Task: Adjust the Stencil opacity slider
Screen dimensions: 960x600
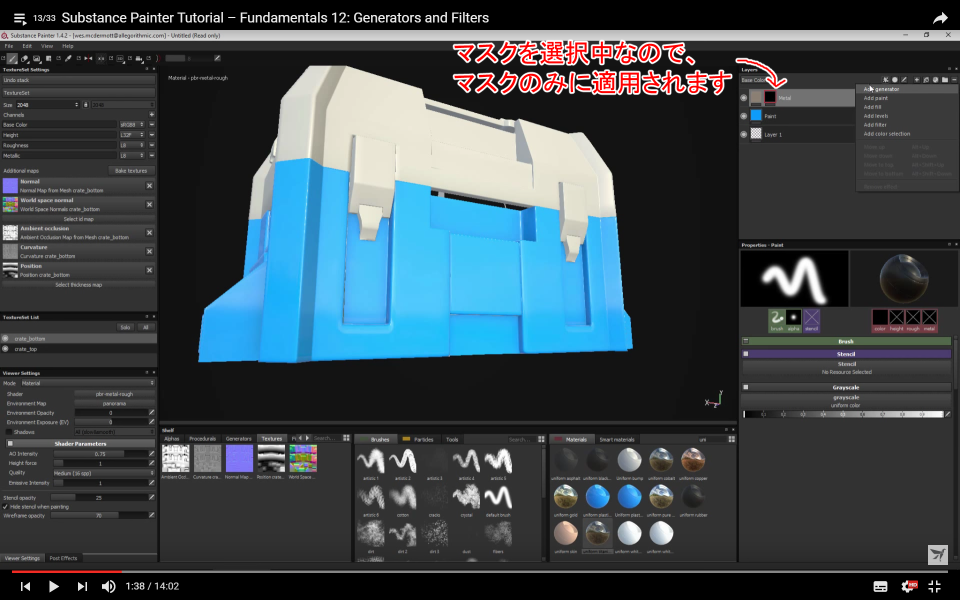Action: click(x=99, y=498)
